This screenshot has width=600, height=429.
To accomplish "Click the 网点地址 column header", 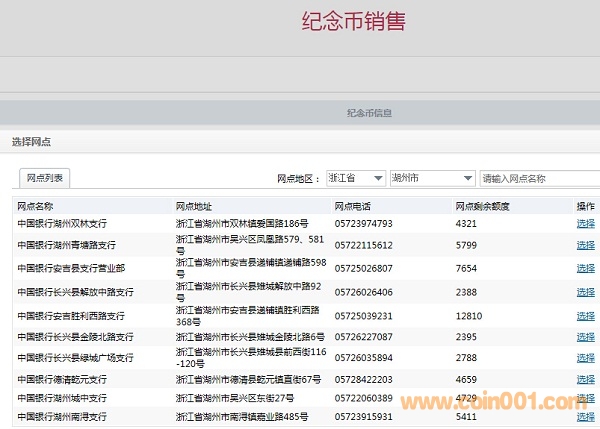I will pyautogui.click(x=194, y=205).
